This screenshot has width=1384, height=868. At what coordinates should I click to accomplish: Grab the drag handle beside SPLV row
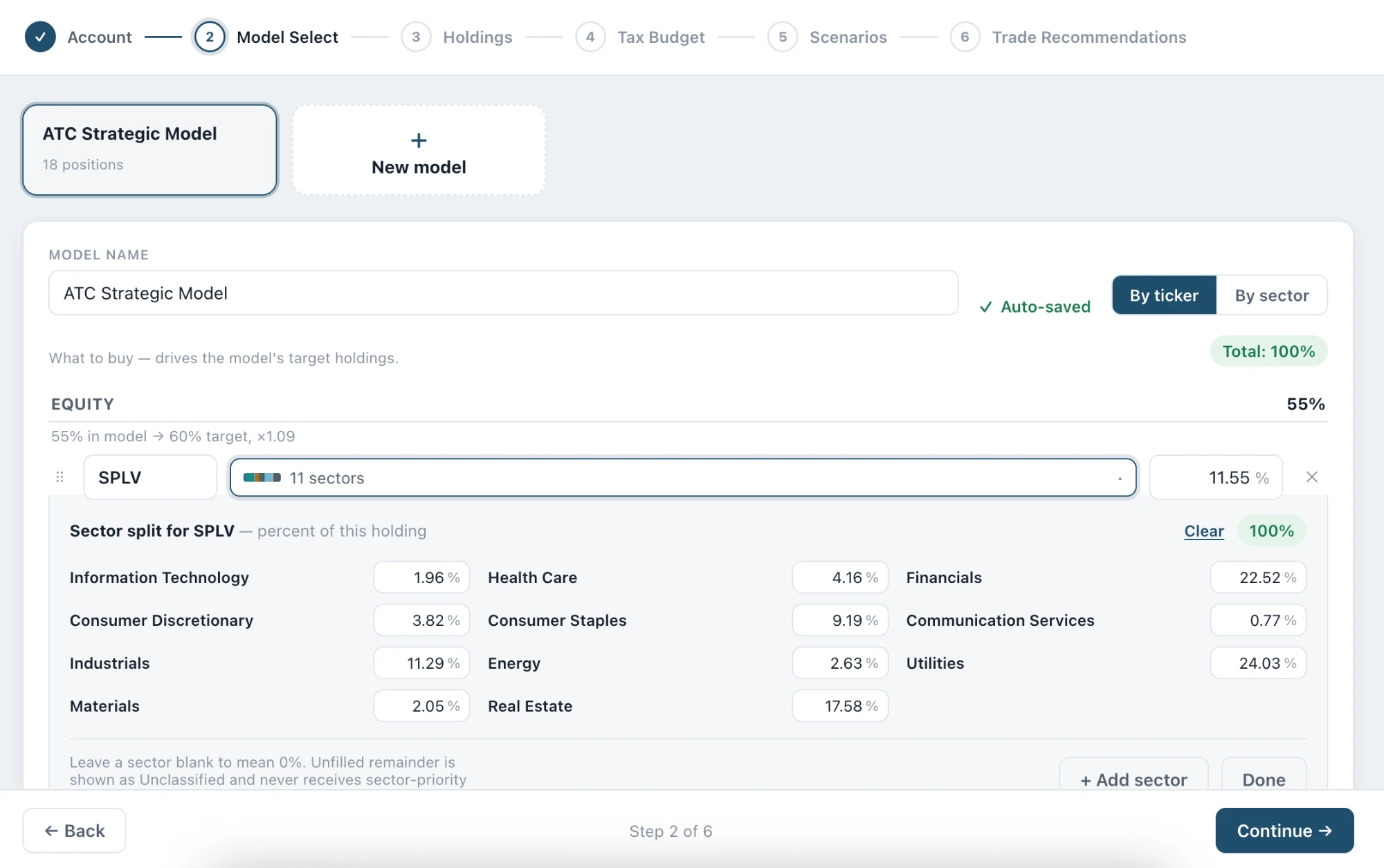coord(60,477)
